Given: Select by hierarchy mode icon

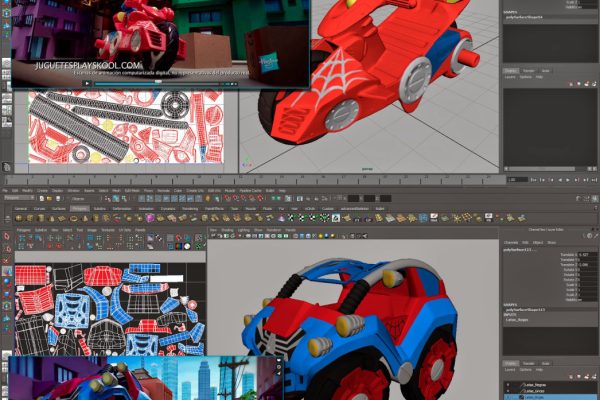Looking at the screenshot, I should (x=108, y=198).
